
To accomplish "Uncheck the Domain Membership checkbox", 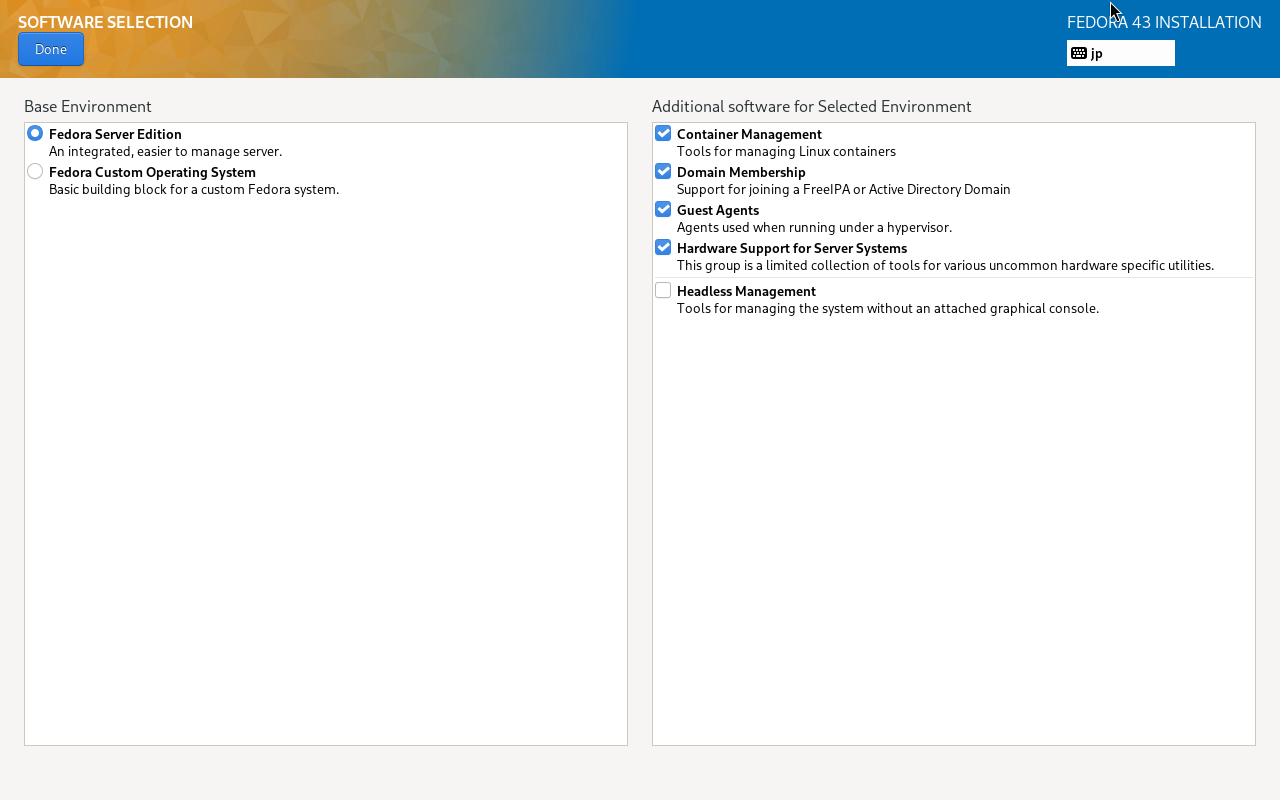I will (x=663, y=171).
